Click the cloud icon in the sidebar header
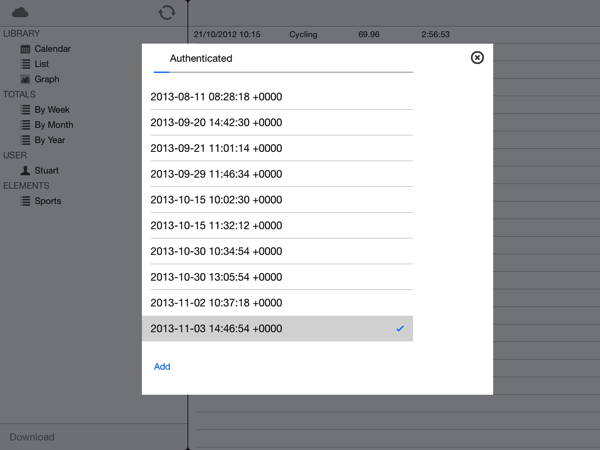 pyautogui.click(x=20, y=13)
